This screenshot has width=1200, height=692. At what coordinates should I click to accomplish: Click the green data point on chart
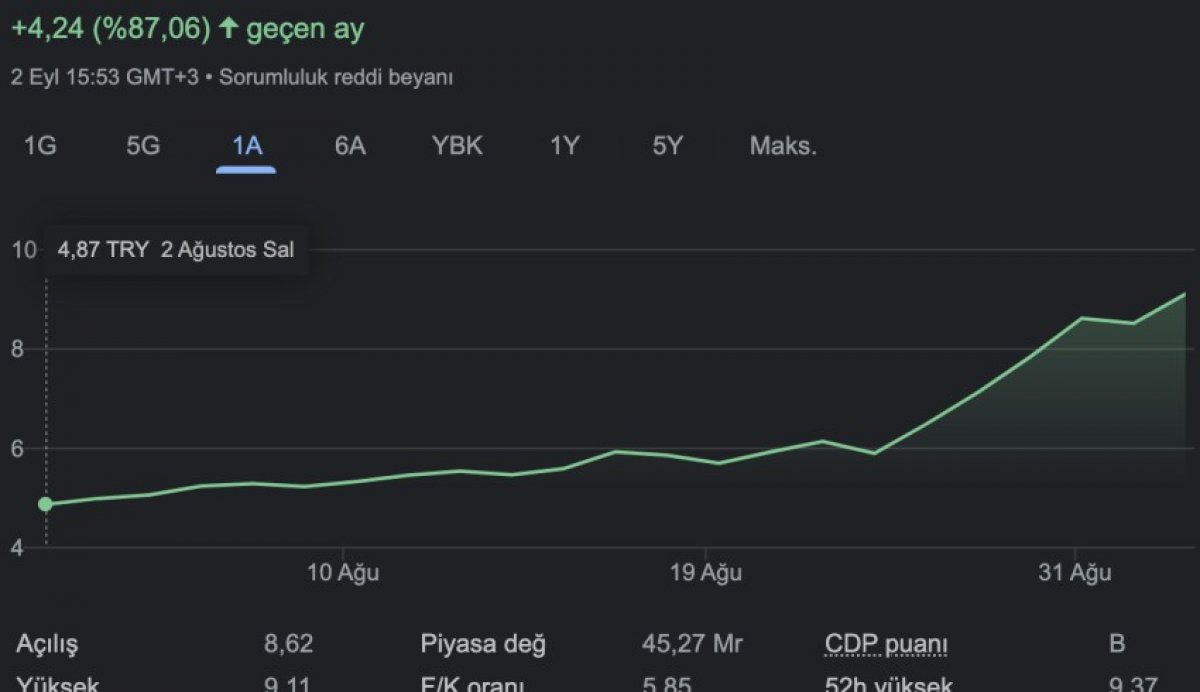[45, 504]
